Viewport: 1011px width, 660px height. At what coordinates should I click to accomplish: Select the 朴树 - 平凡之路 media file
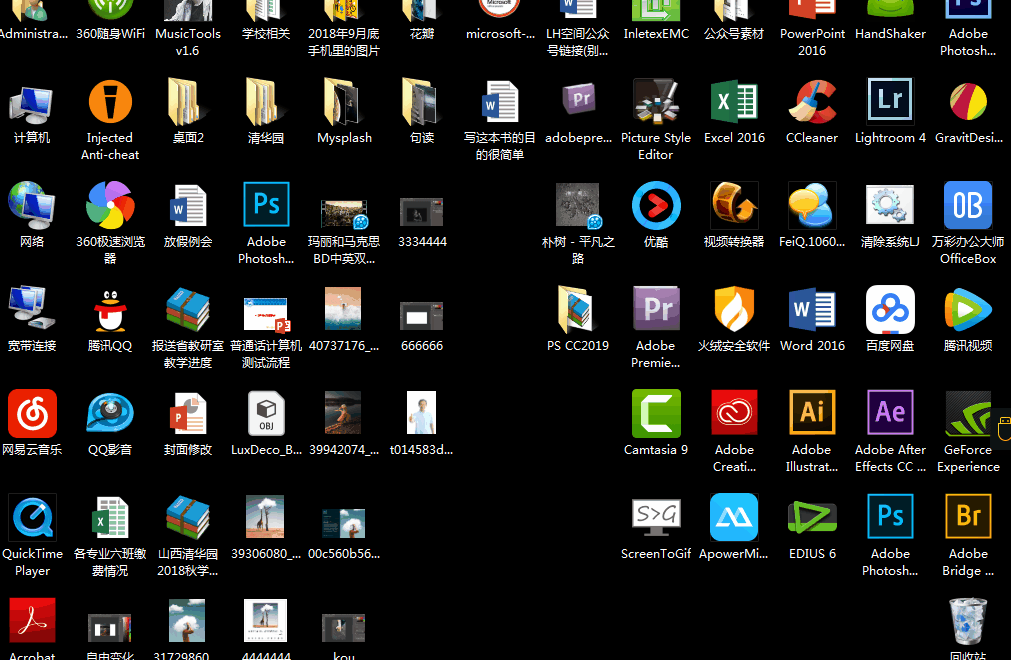coord(578,206)
